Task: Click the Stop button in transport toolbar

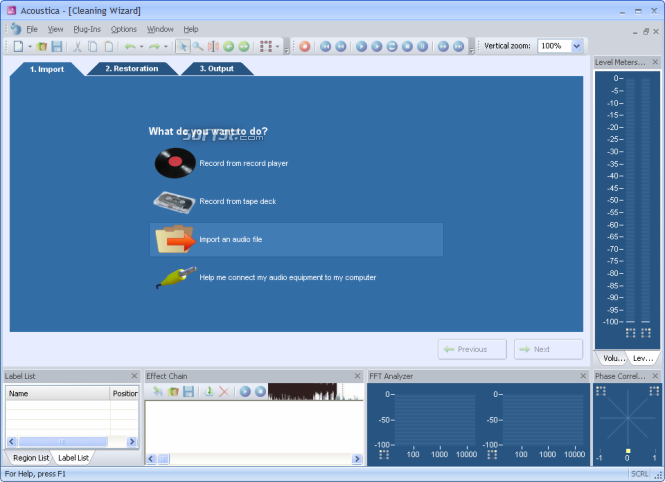Action: click(x=407, y=46)
